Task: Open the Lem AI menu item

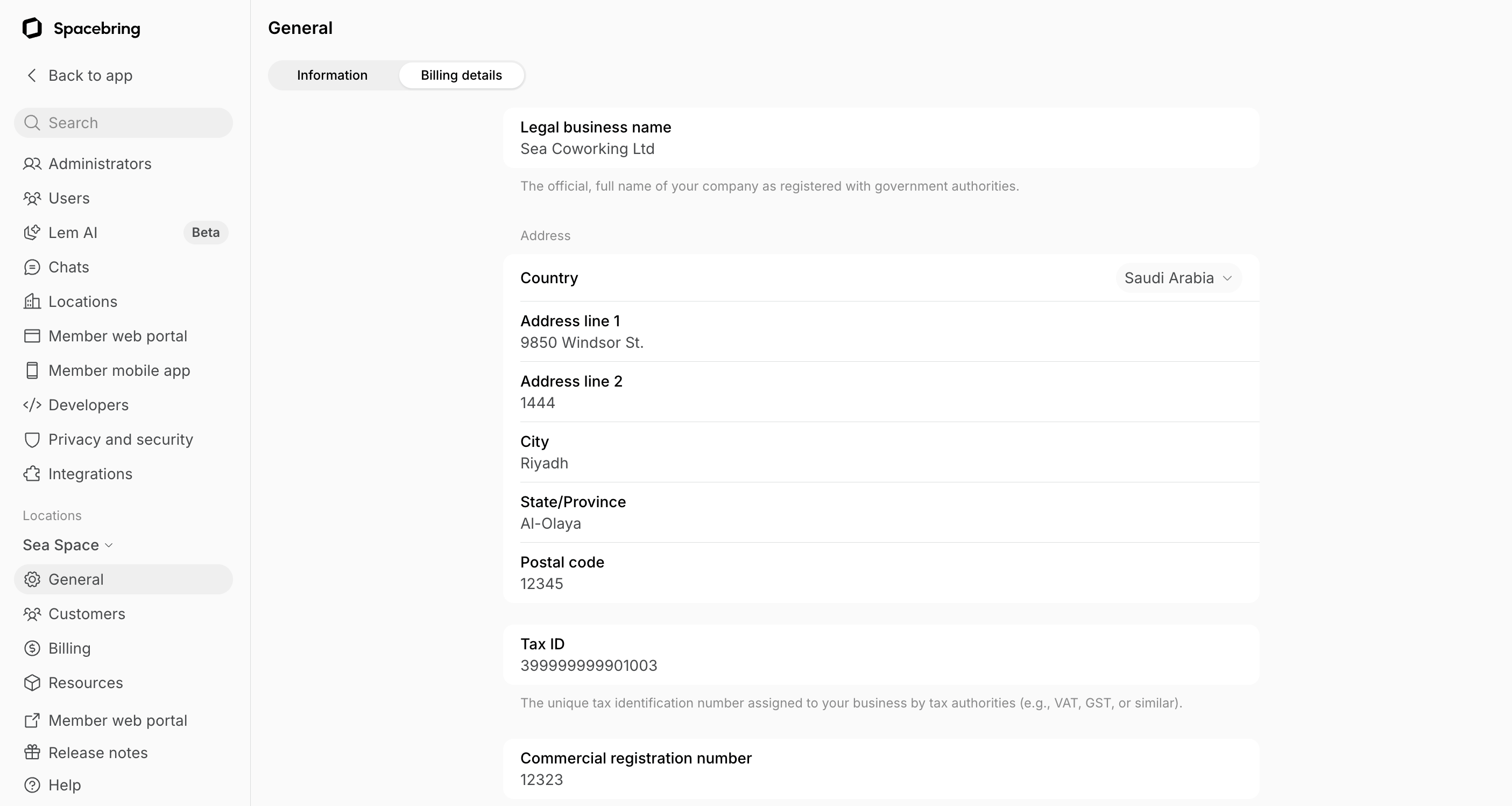Action: 123,233
